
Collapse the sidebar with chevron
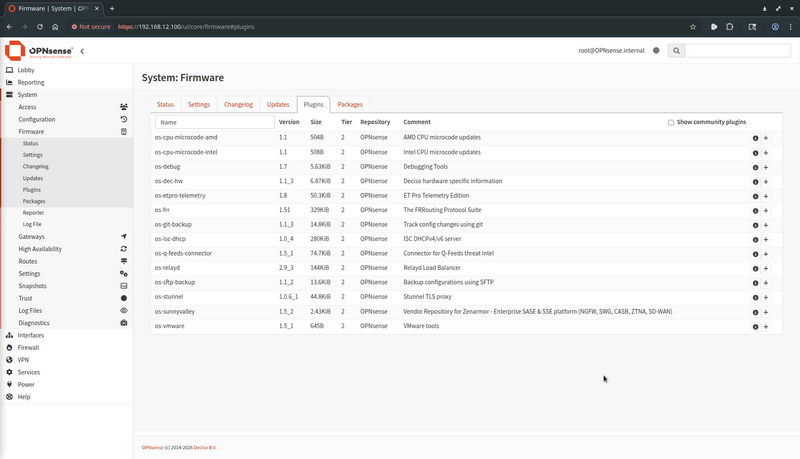click(82, 51)
